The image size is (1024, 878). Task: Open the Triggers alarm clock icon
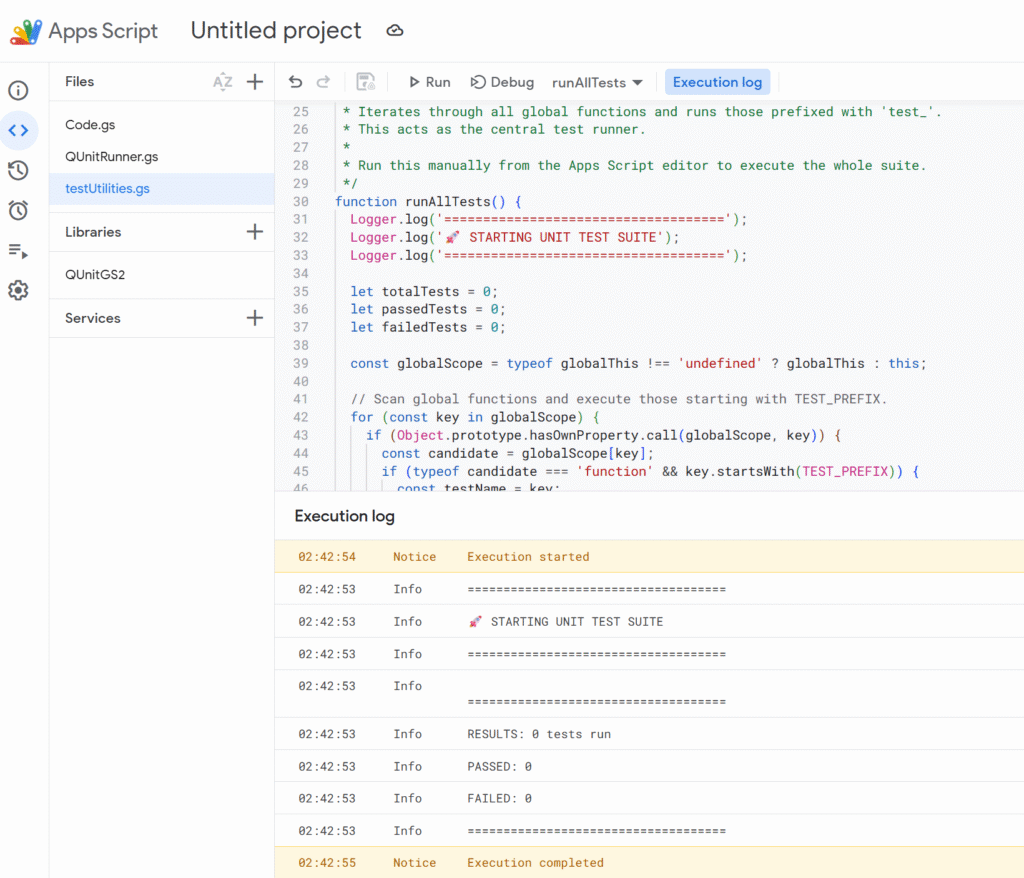point(18,211)
